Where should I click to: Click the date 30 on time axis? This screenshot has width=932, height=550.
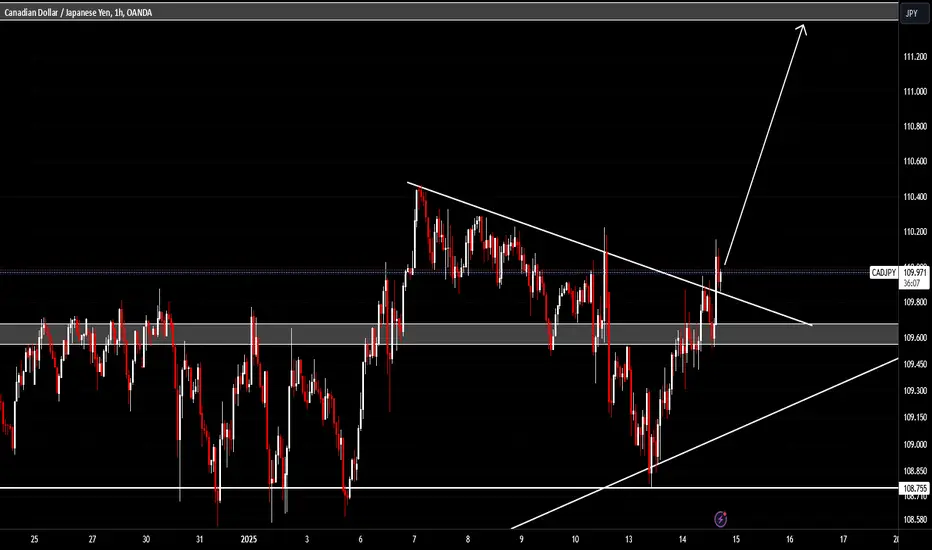(146, 539)
